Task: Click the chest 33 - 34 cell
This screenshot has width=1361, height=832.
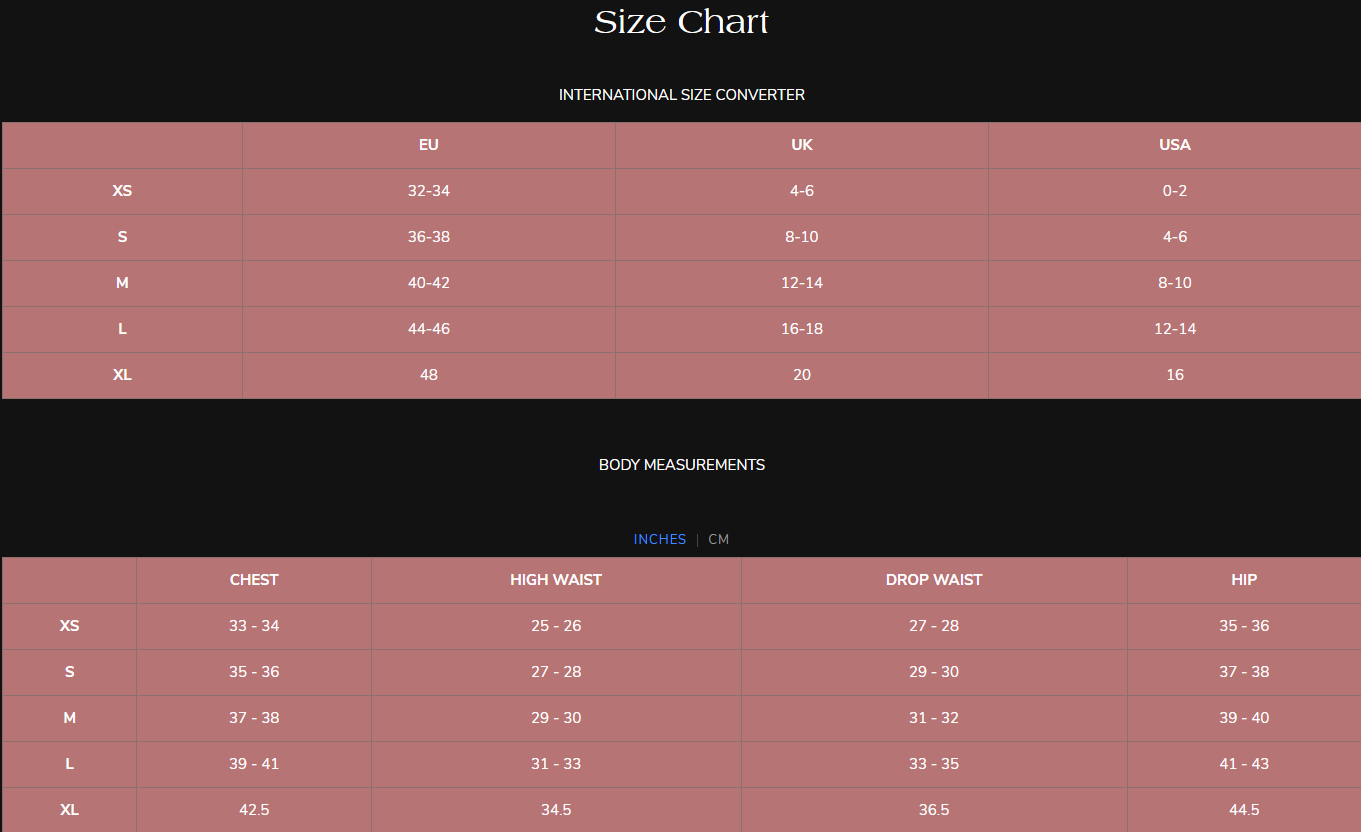Action: (x=254, y=626)
